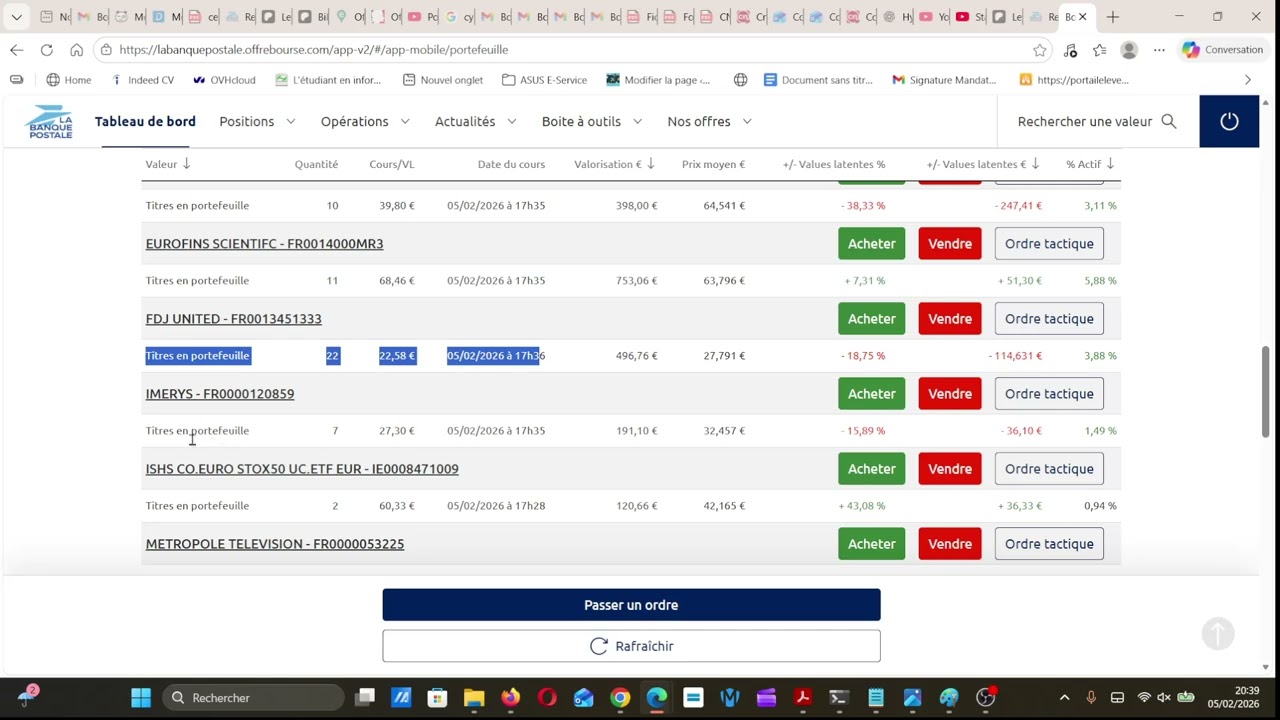The height and width of the screenshot is (720, 1280).
Task: Click the refresh icon in Rafraîchir button
Action: [599, 646]
